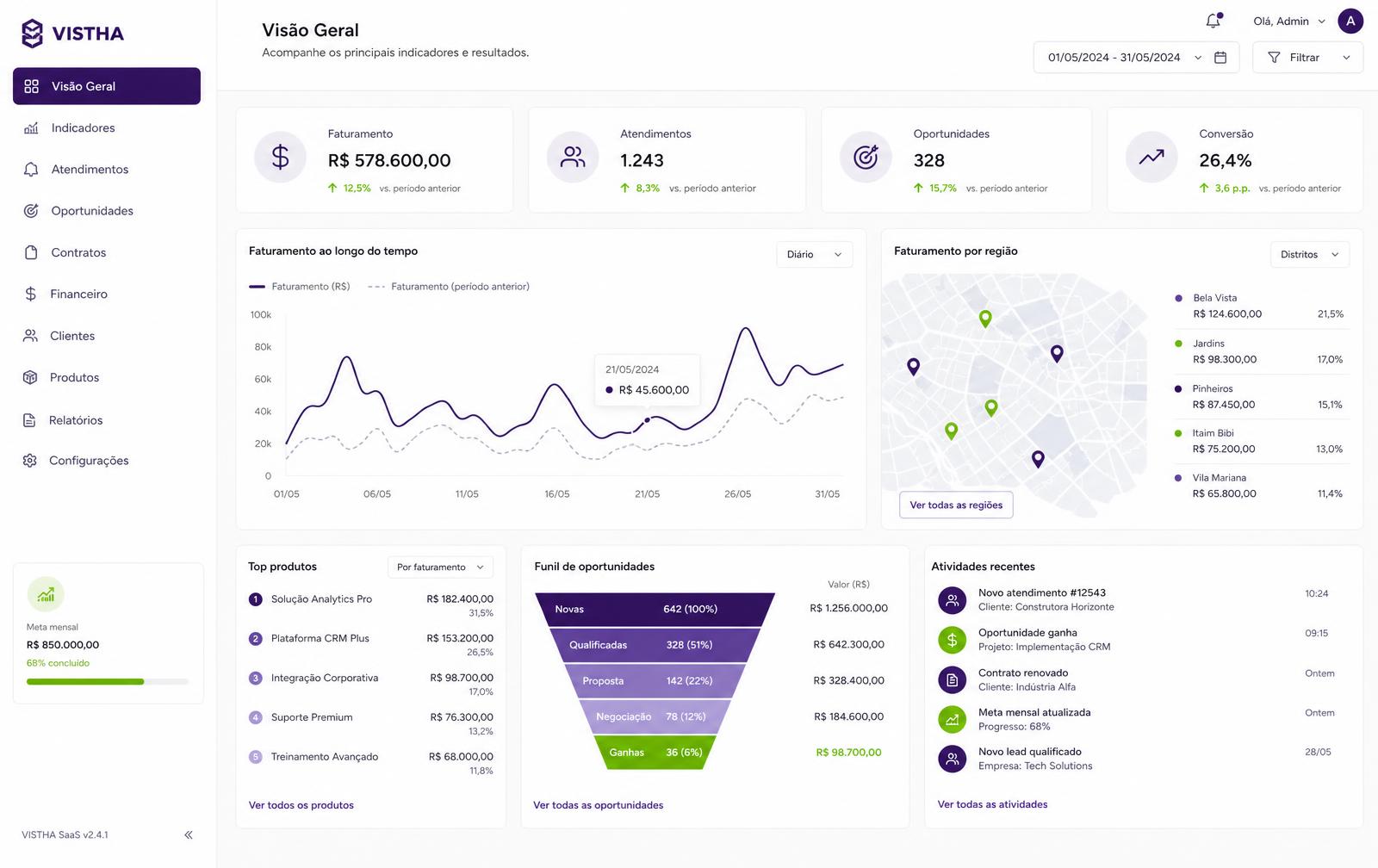This screenshot has height=868, width=1378.
Task: Click the VISTHA logo icon
Action: coord(32,34)
